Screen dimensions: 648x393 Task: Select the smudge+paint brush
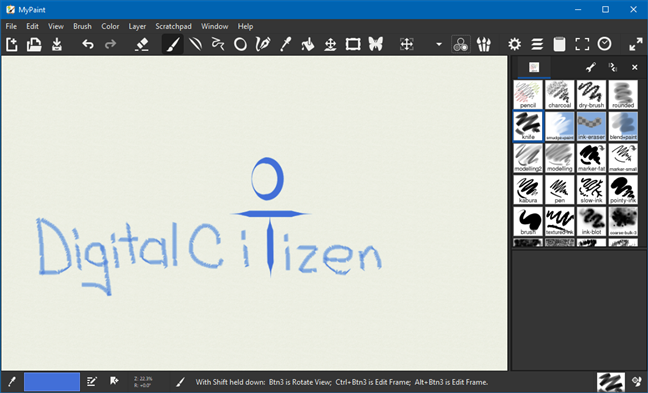pyautogui.click(x=560, y=126)
